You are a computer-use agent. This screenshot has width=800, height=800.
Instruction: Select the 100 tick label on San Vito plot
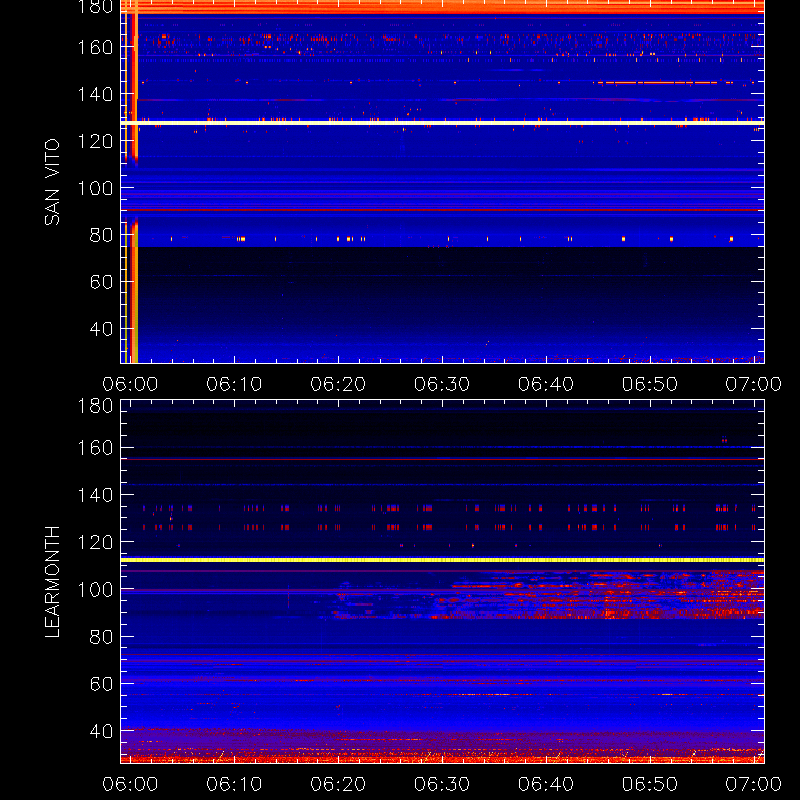tap(95, 188)
